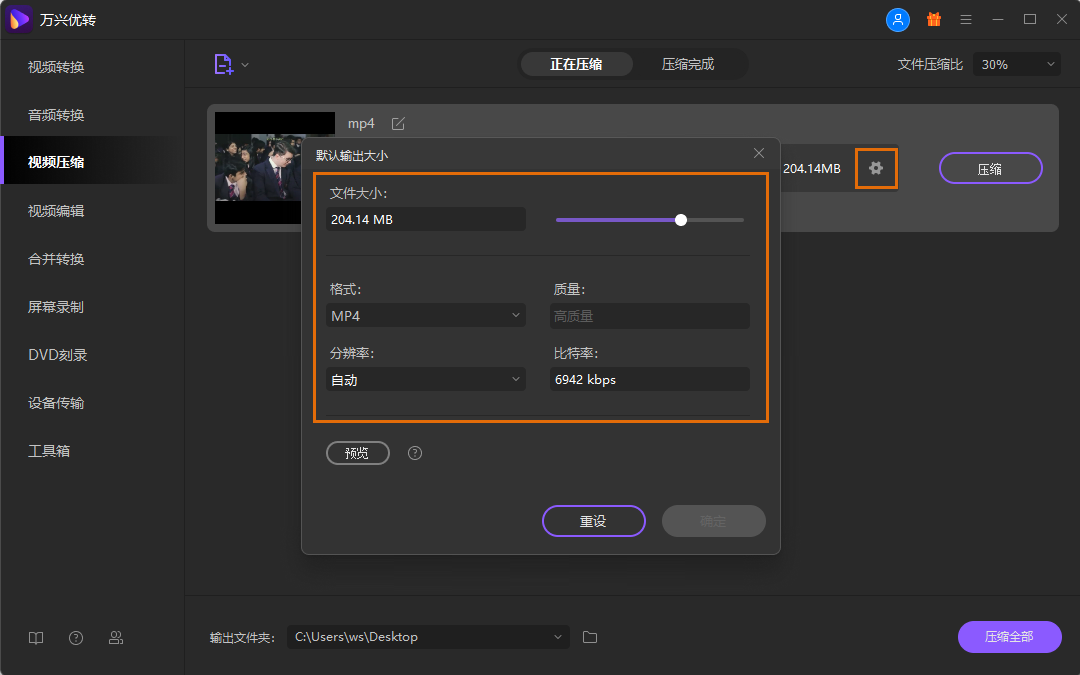Click the preview help question icon

(415, 453)
